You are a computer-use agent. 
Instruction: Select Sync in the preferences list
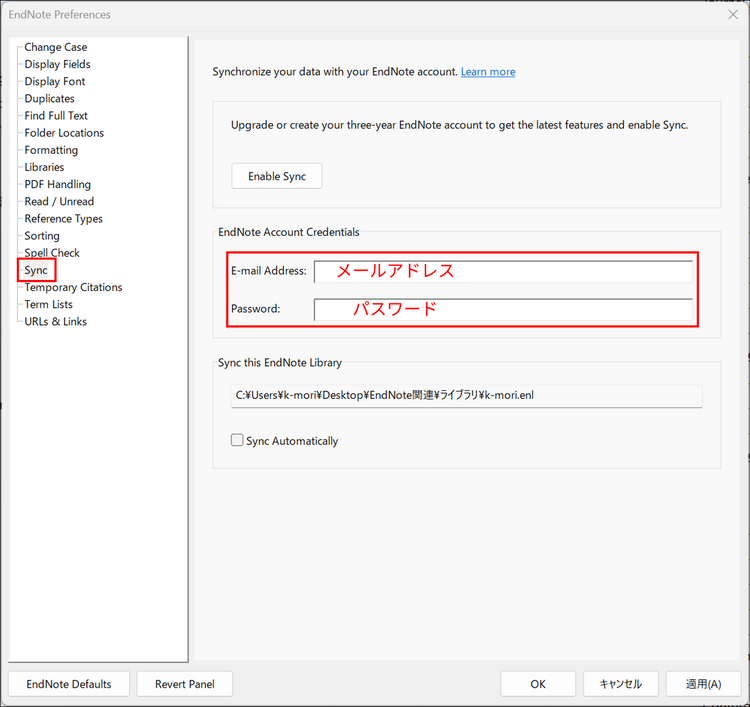[36, 270]
